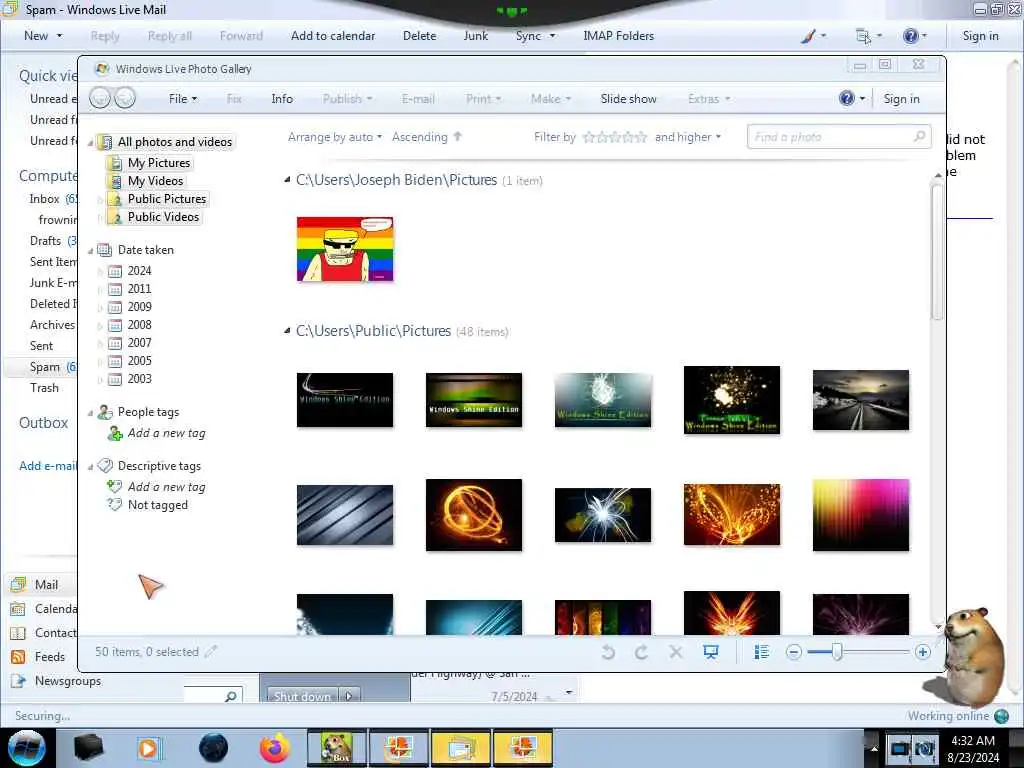Click the hamster Box taskbar button

tap(337, 748)
